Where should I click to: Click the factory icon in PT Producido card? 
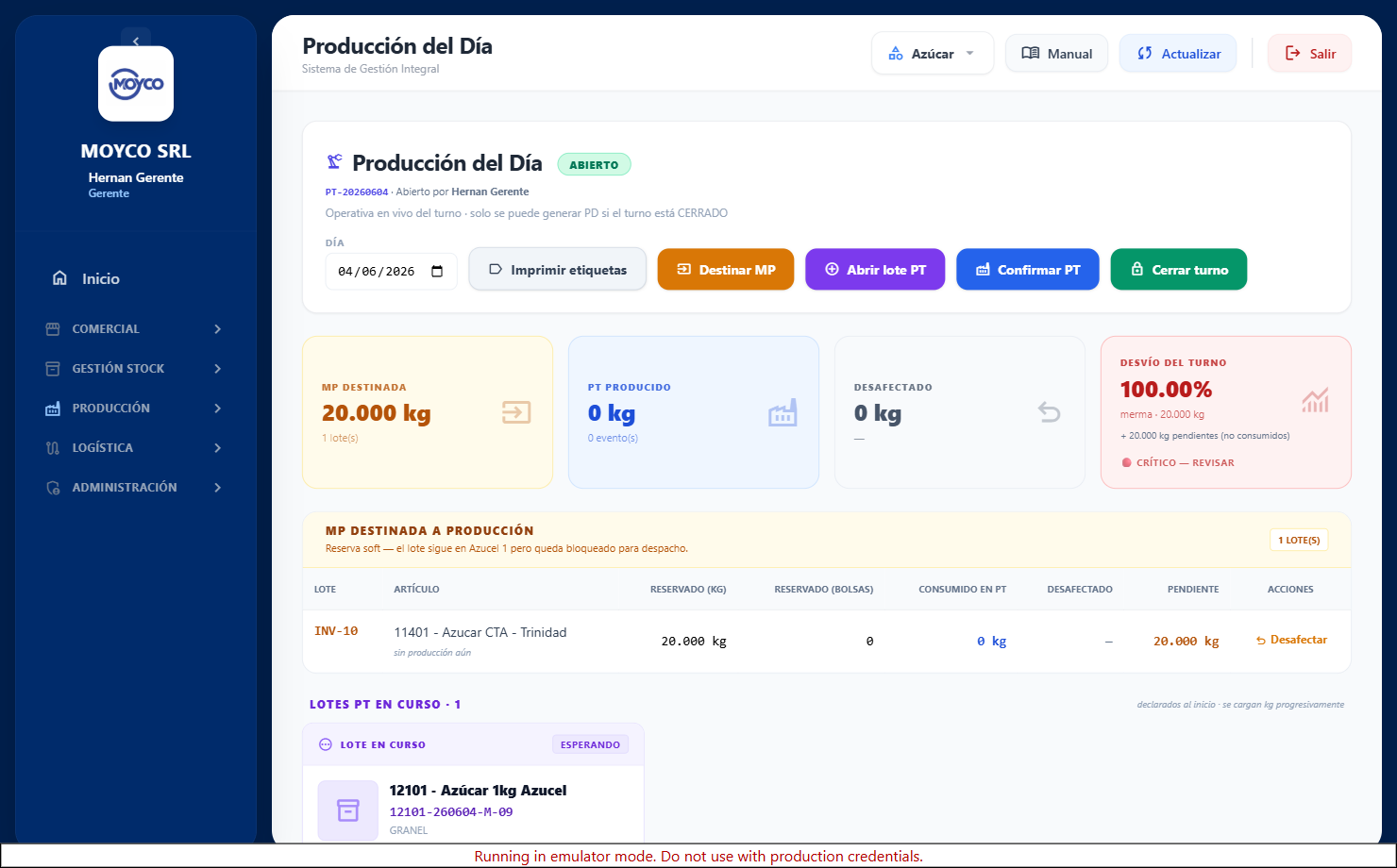[783, 412]
